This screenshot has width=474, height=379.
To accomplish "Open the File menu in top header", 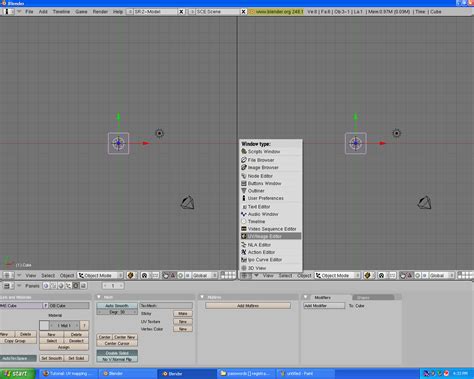I will (x=29, y=12).
